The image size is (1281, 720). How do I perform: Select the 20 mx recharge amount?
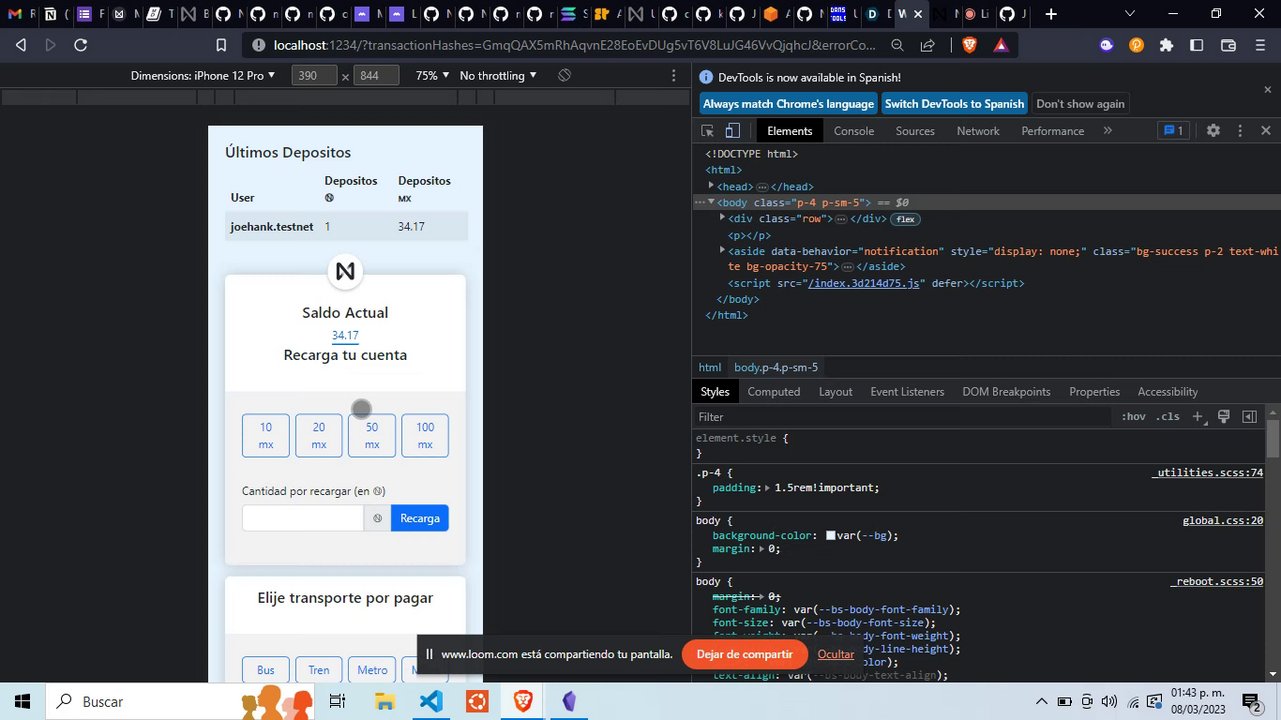tap(319, 436)
